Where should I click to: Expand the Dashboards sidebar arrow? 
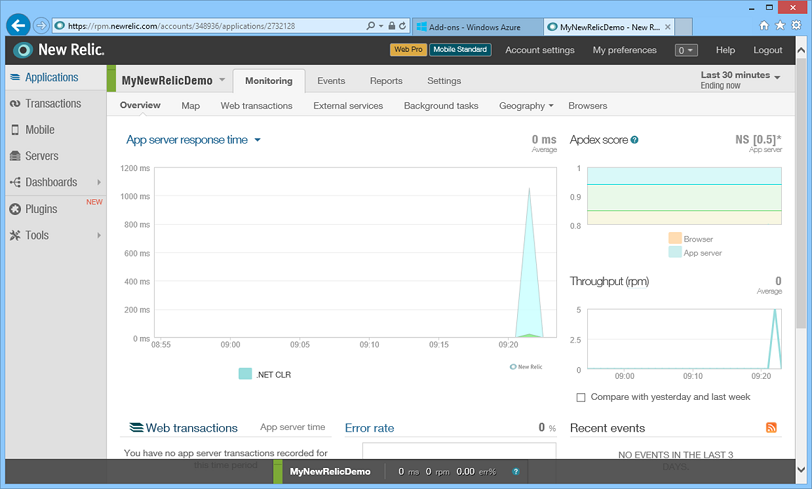pyautogui.click(x=98, y=182)
